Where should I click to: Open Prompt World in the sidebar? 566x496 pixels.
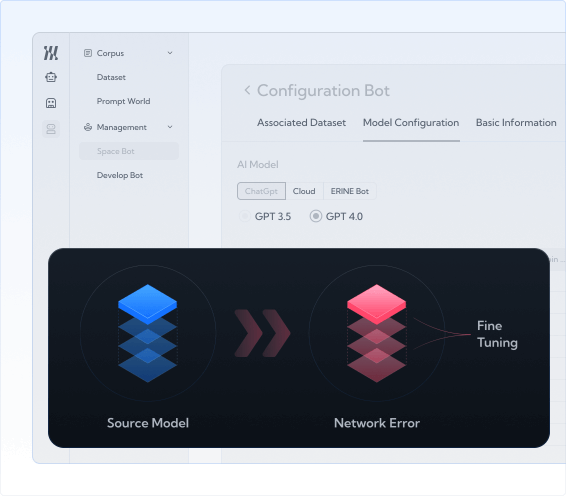coord(123,101)
